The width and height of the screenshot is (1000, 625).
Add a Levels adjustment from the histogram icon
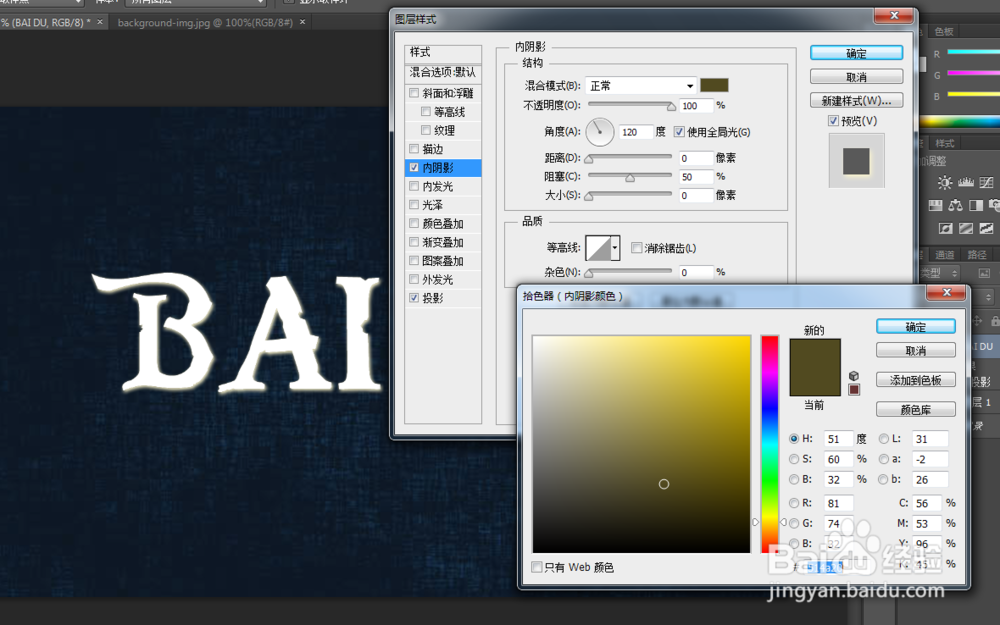[966, 183]
